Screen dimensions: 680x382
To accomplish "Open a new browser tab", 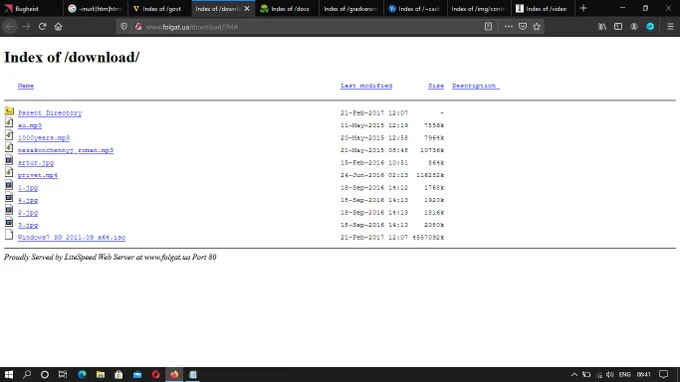I will 583,8.
